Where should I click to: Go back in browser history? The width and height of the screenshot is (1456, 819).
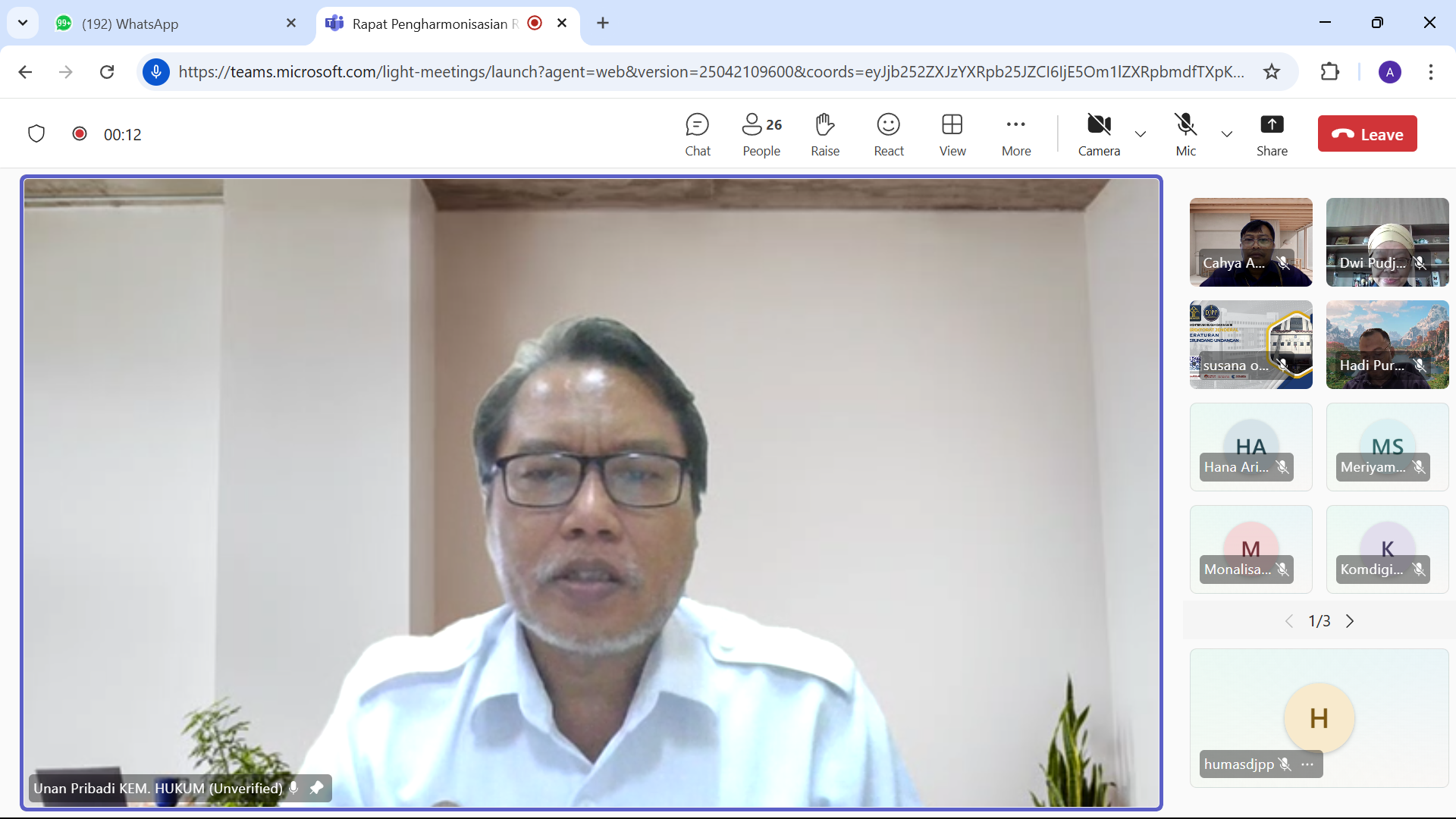25,72
